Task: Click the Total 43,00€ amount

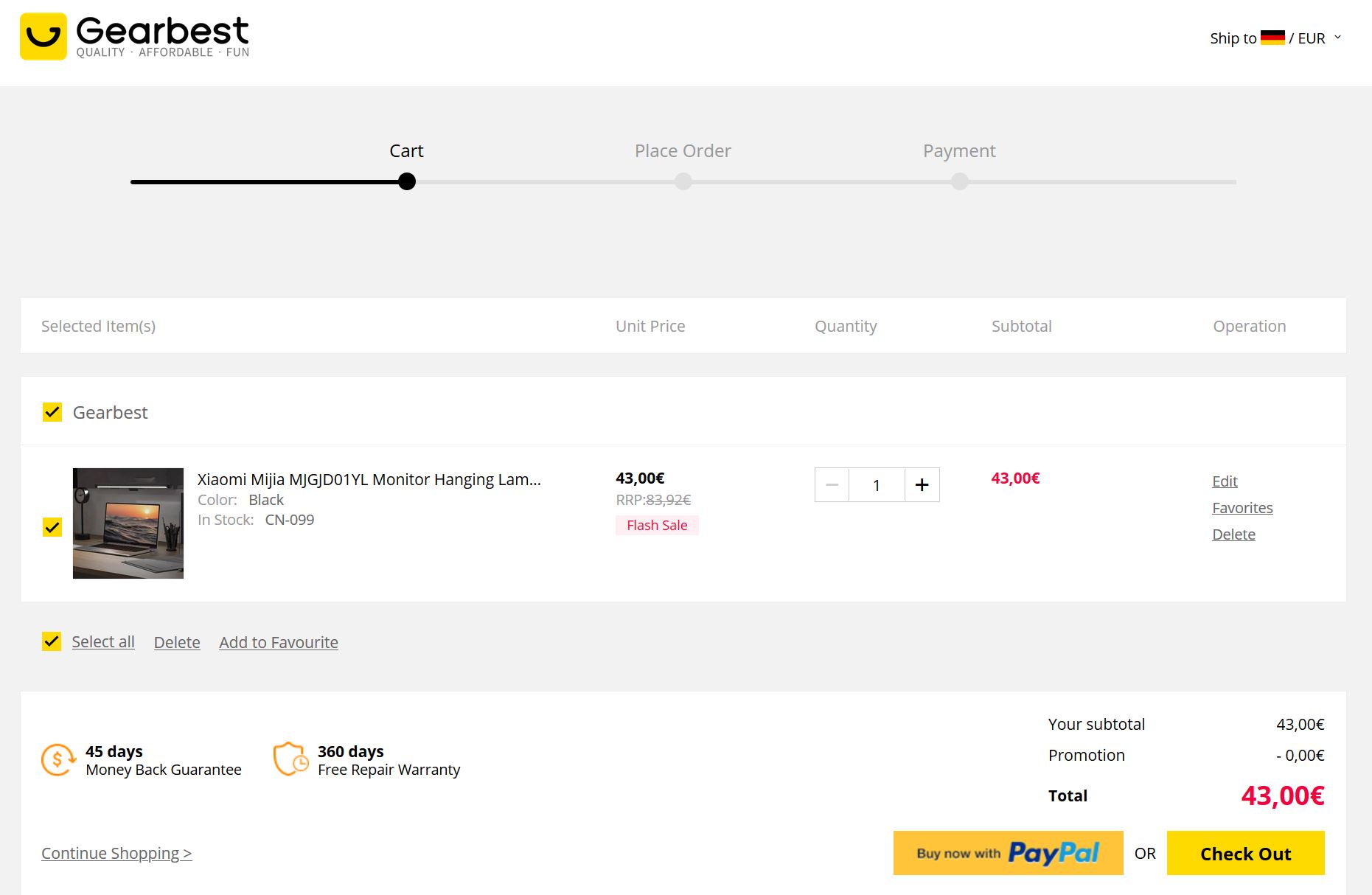Action: click(x=1283, y=795)
